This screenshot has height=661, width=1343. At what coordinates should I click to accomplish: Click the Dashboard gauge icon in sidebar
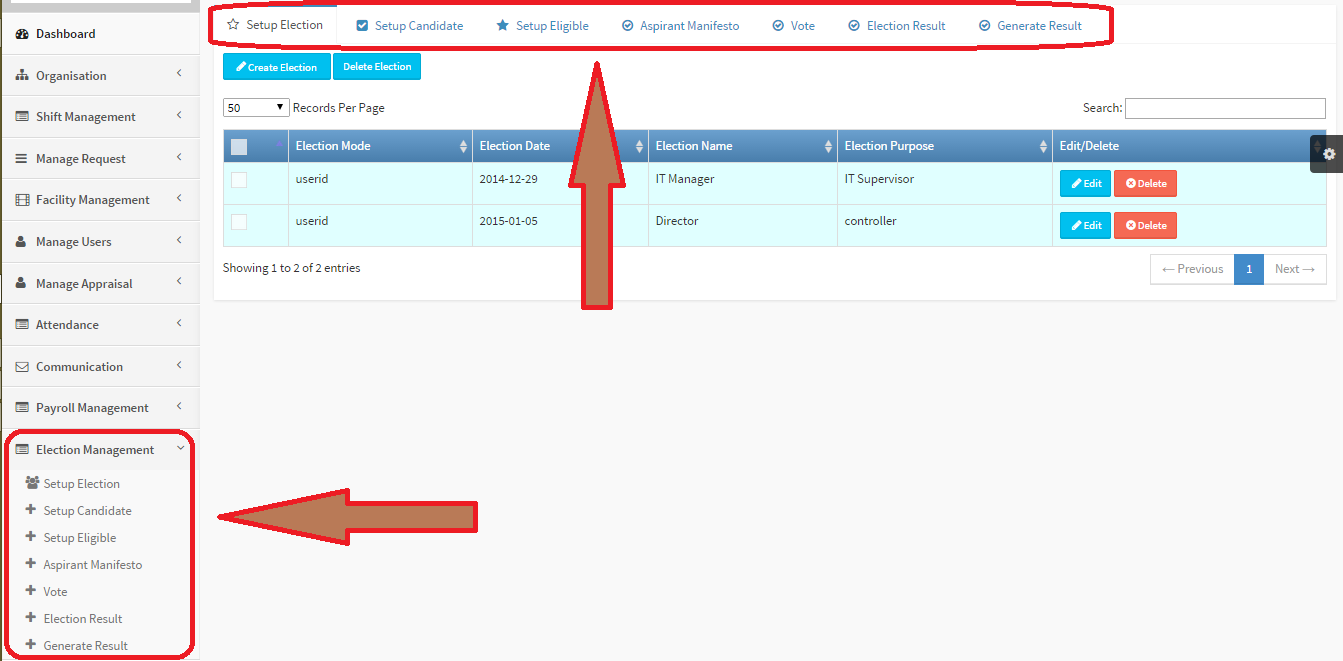[x=22, y=34]
